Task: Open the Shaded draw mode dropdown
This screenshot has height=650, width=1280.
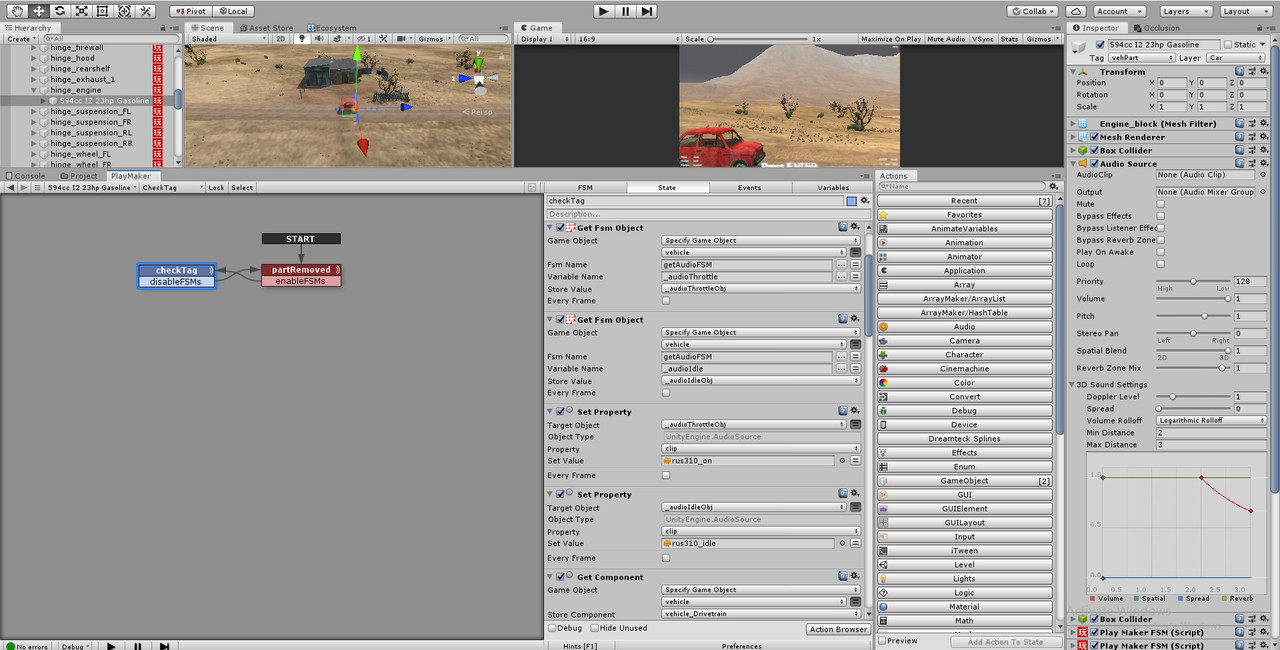Action: point(229,39)
